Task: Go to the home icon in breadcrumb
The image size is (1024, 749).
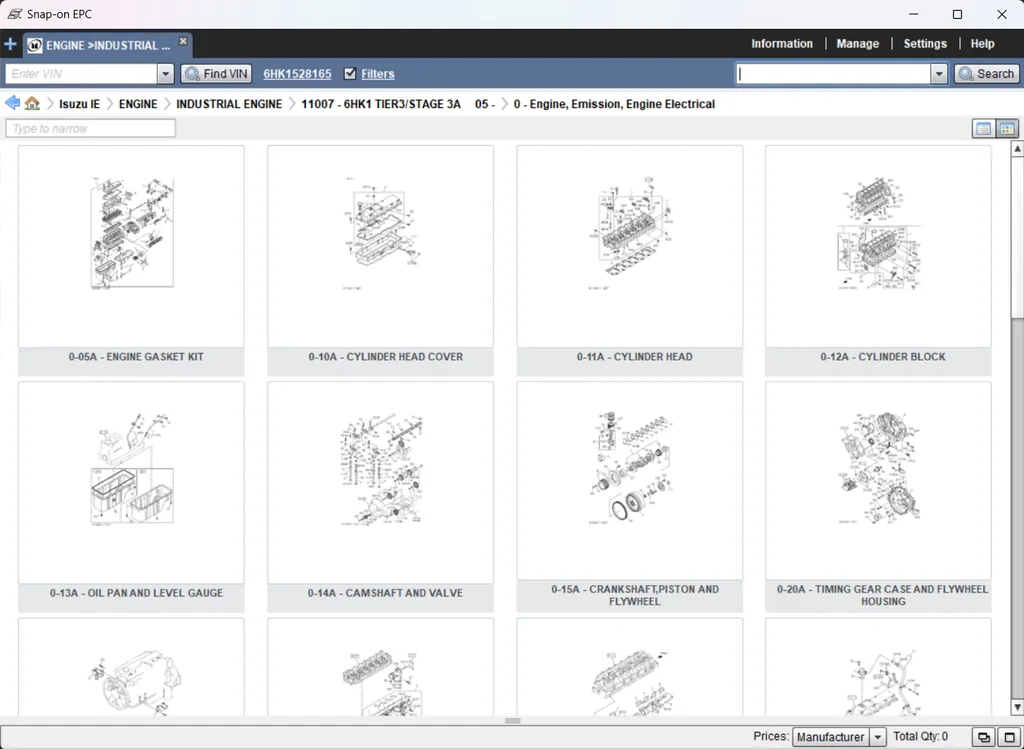Action: [32, 103]
